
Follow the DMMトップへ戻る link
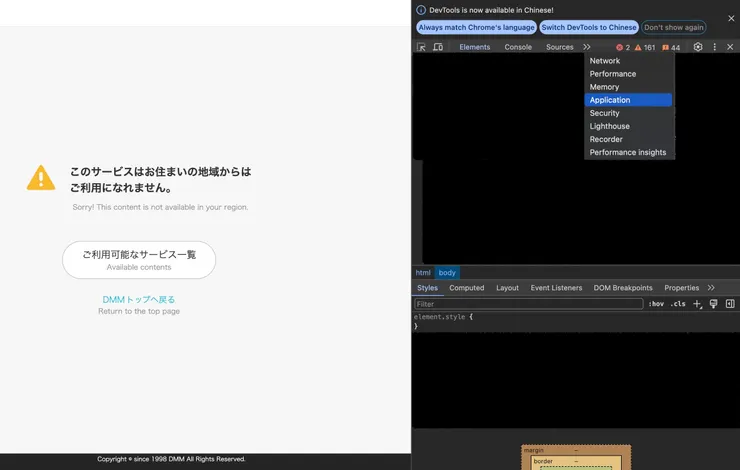(x=139, y=300)
